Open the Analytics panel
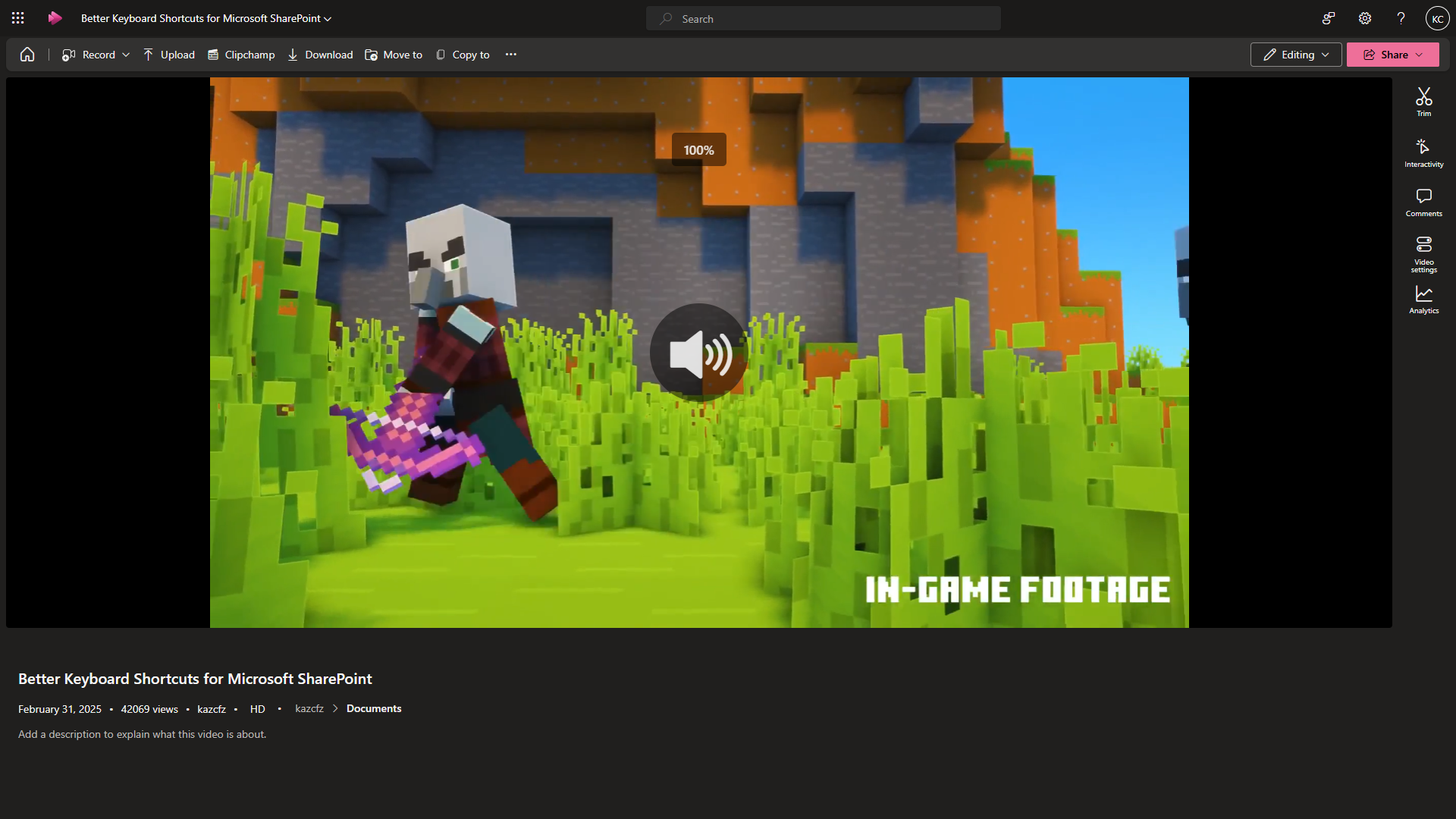This screenshot has height=819, width=1456. tap(1423, 300)
